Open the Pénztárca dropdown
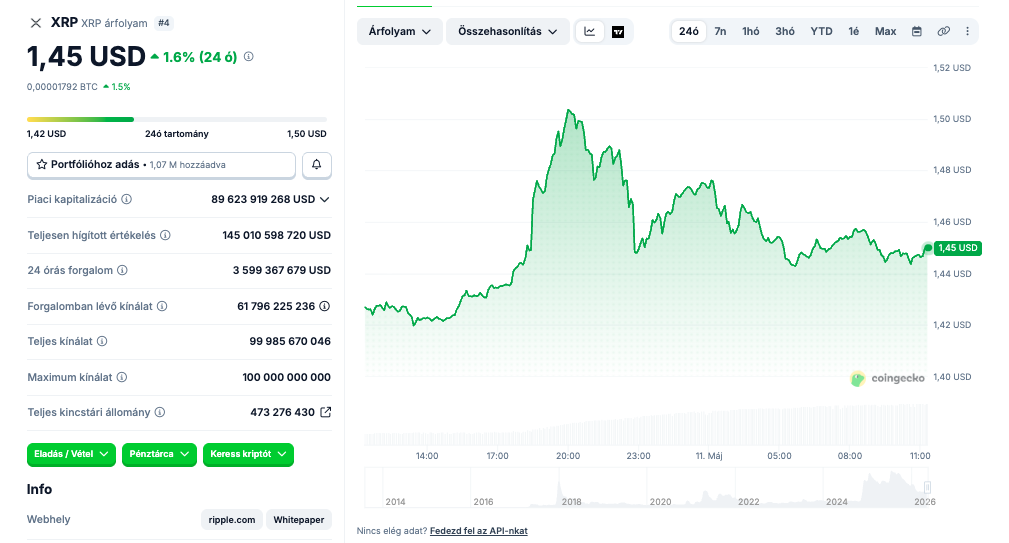The image size is (1009, 543). [159, 454]
